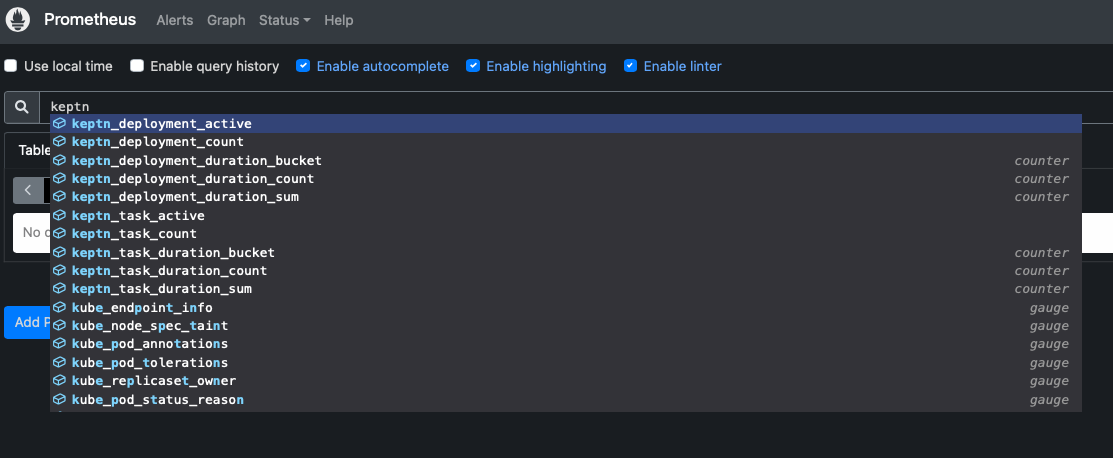Click cube icon beside keptn_deployment_duration_sum
The image size is (1113, 458).
click(60, 197)
